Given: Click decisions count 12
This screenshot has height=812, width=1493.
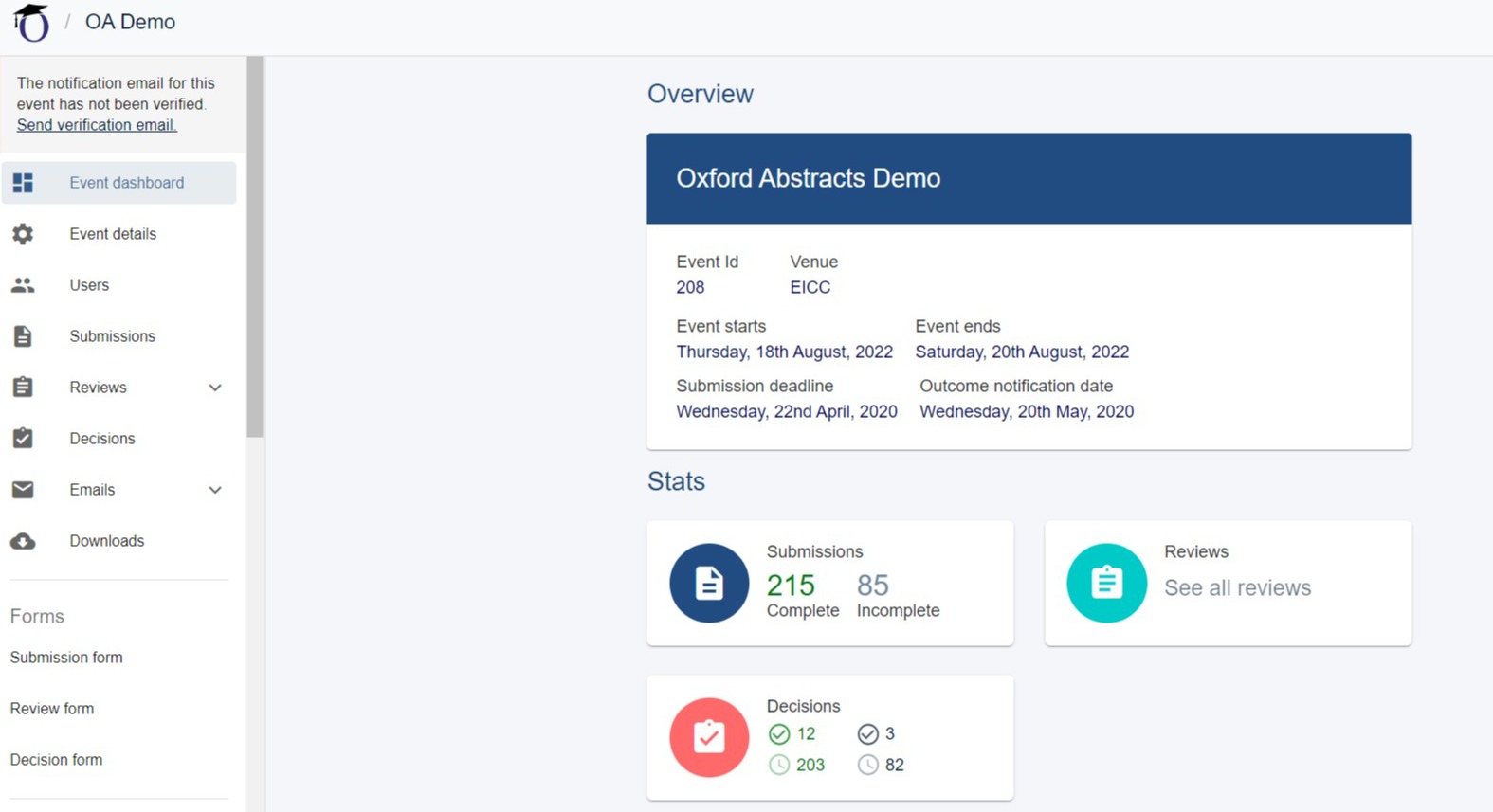Looking at the screenshot, I should click(806, 734).
